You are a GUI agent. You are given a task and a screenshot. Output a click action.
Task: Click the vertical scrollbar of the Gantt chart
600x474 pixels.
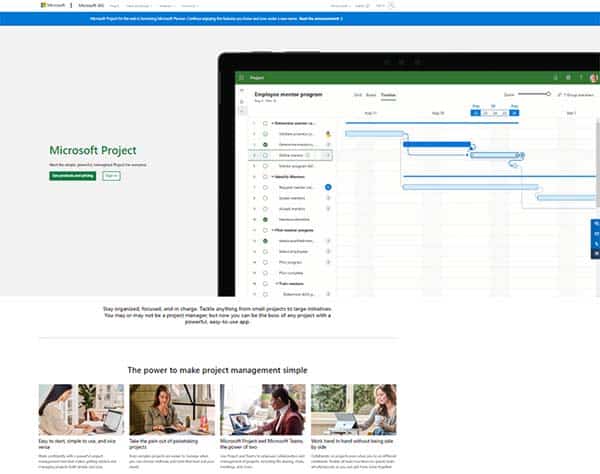[598, 164]
